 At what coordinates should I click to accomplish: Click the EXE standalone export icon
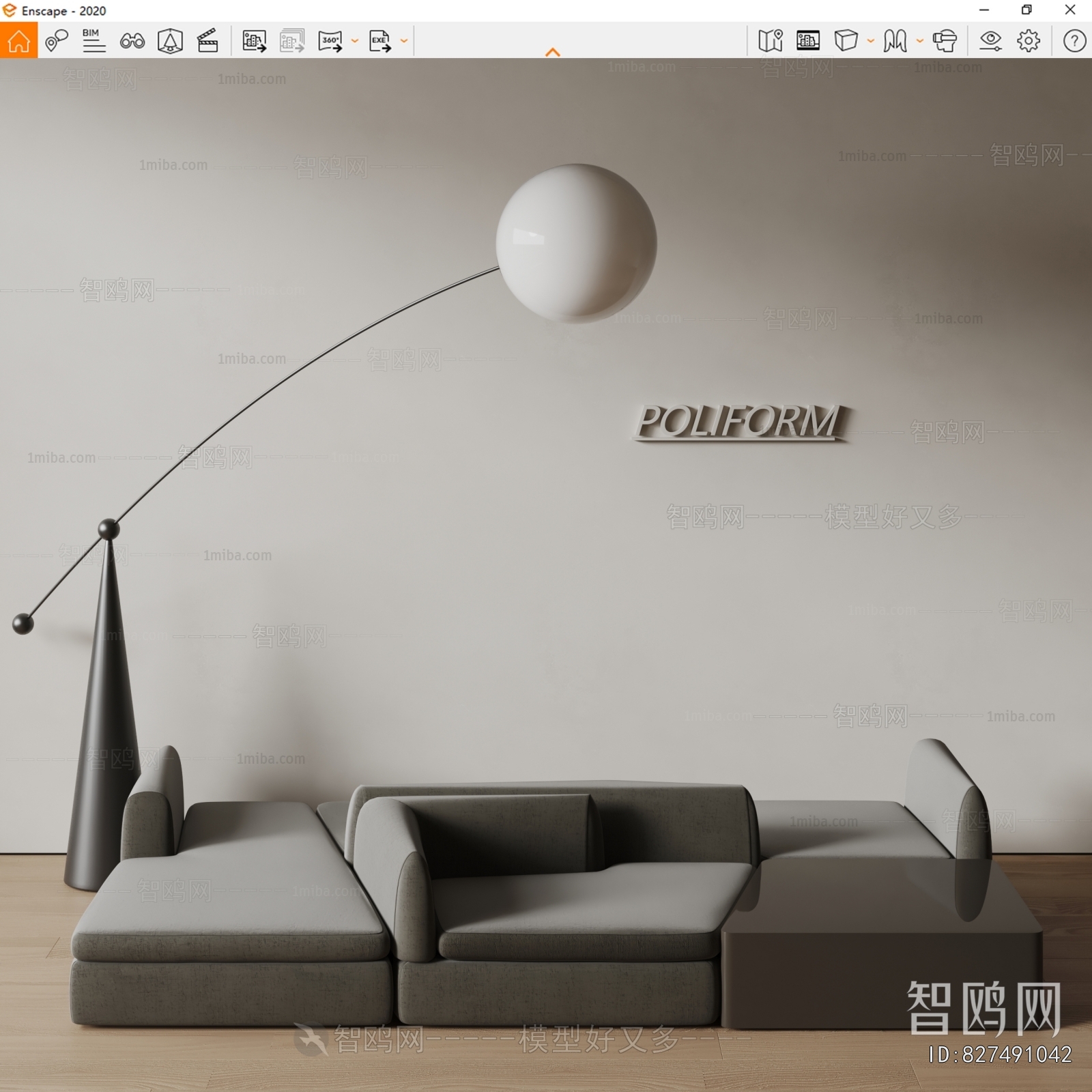coord(379,41)
